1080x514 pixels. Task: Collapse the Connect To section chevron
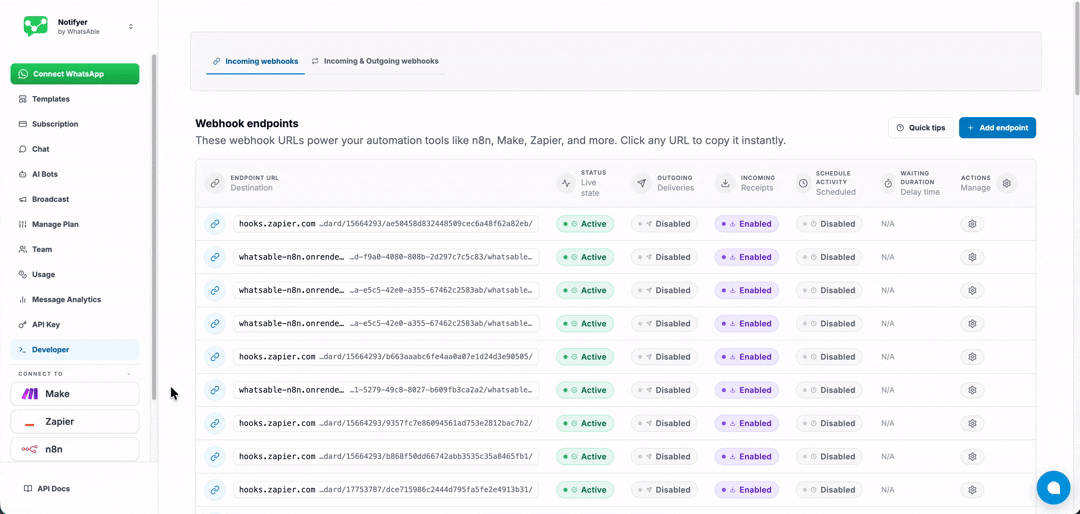click(128, 374)
